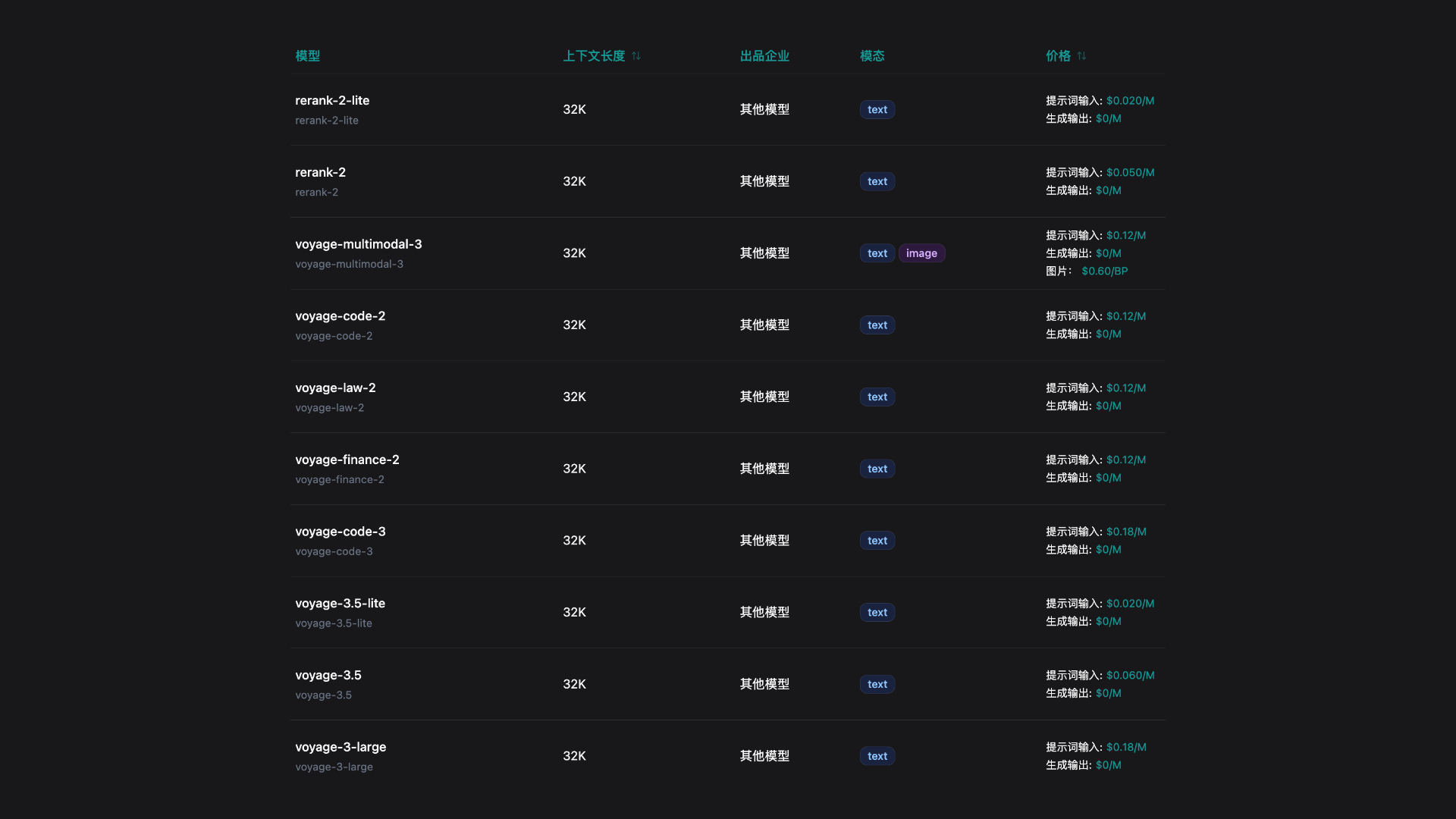The width and height of the screenshot is (1456, 819).
Task: Click the 模型 column header
Action: (308, 56)
